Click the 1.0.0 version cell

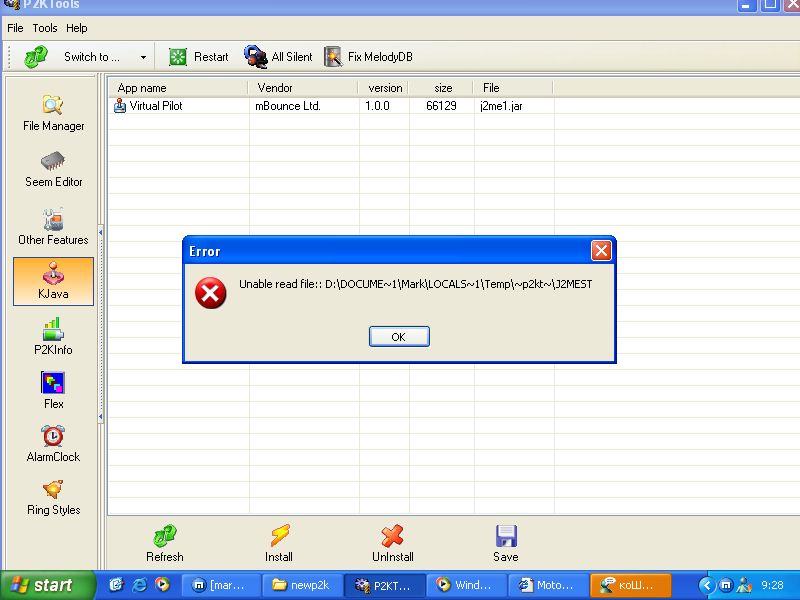(x=377, y=106)
